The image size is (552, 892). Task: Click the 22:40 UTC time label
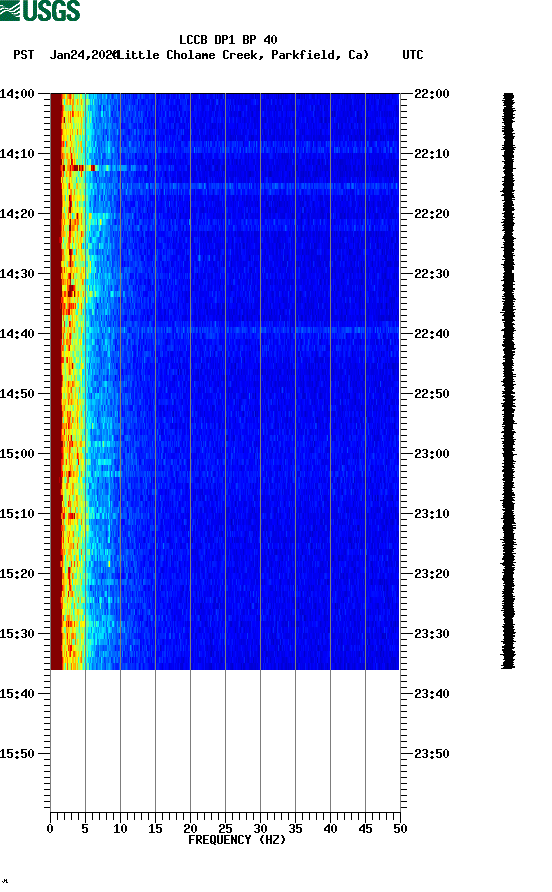[432, 334]
